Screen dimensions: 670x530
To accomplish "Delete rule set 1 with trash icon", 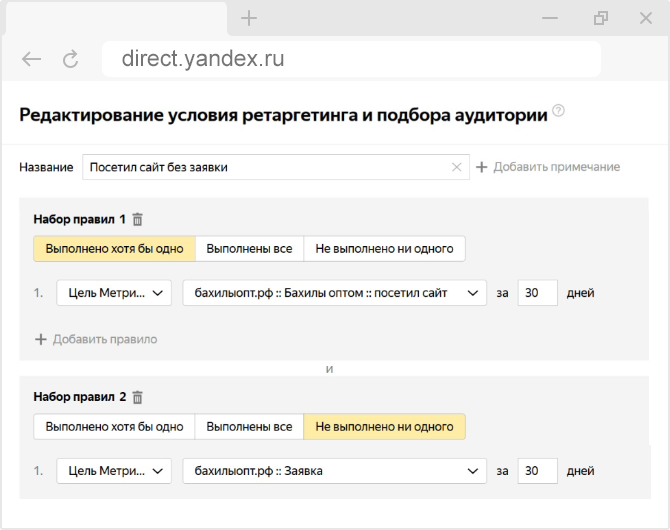I will coord(138,219).
